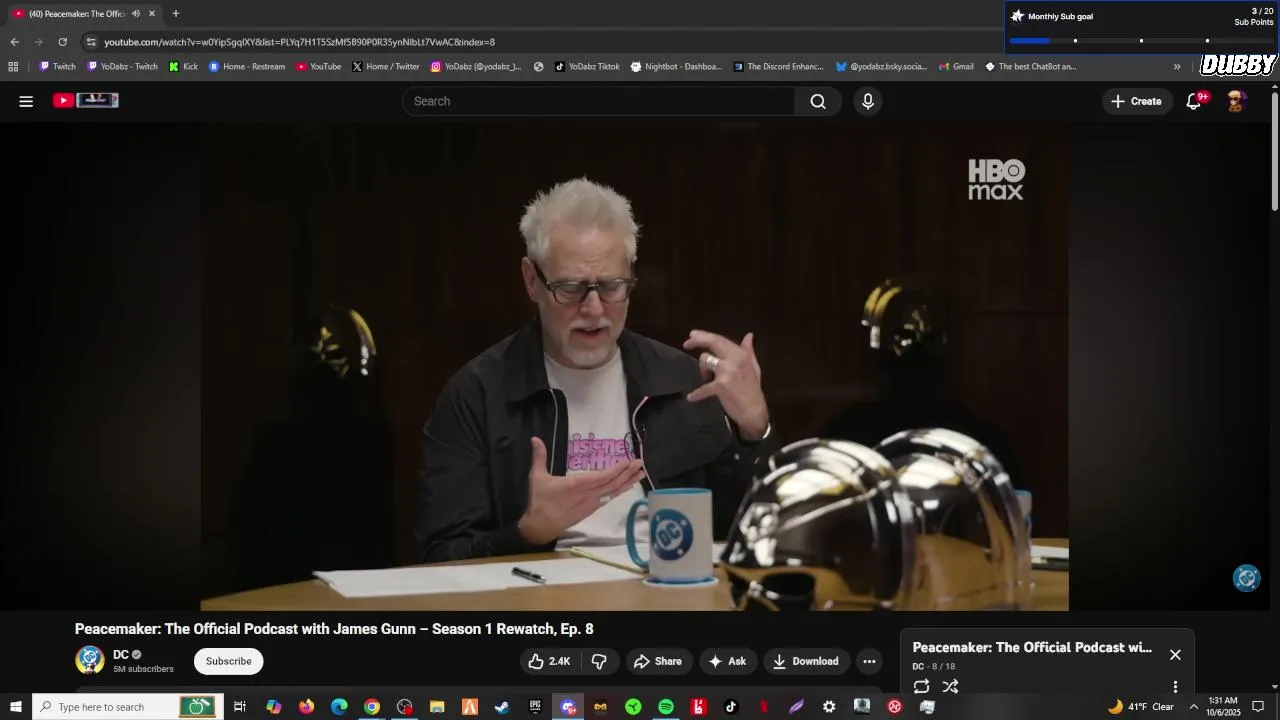1280x720 pixels.
Task: Open Epic Games launcher from taskbar
Action: coord(535,707)
